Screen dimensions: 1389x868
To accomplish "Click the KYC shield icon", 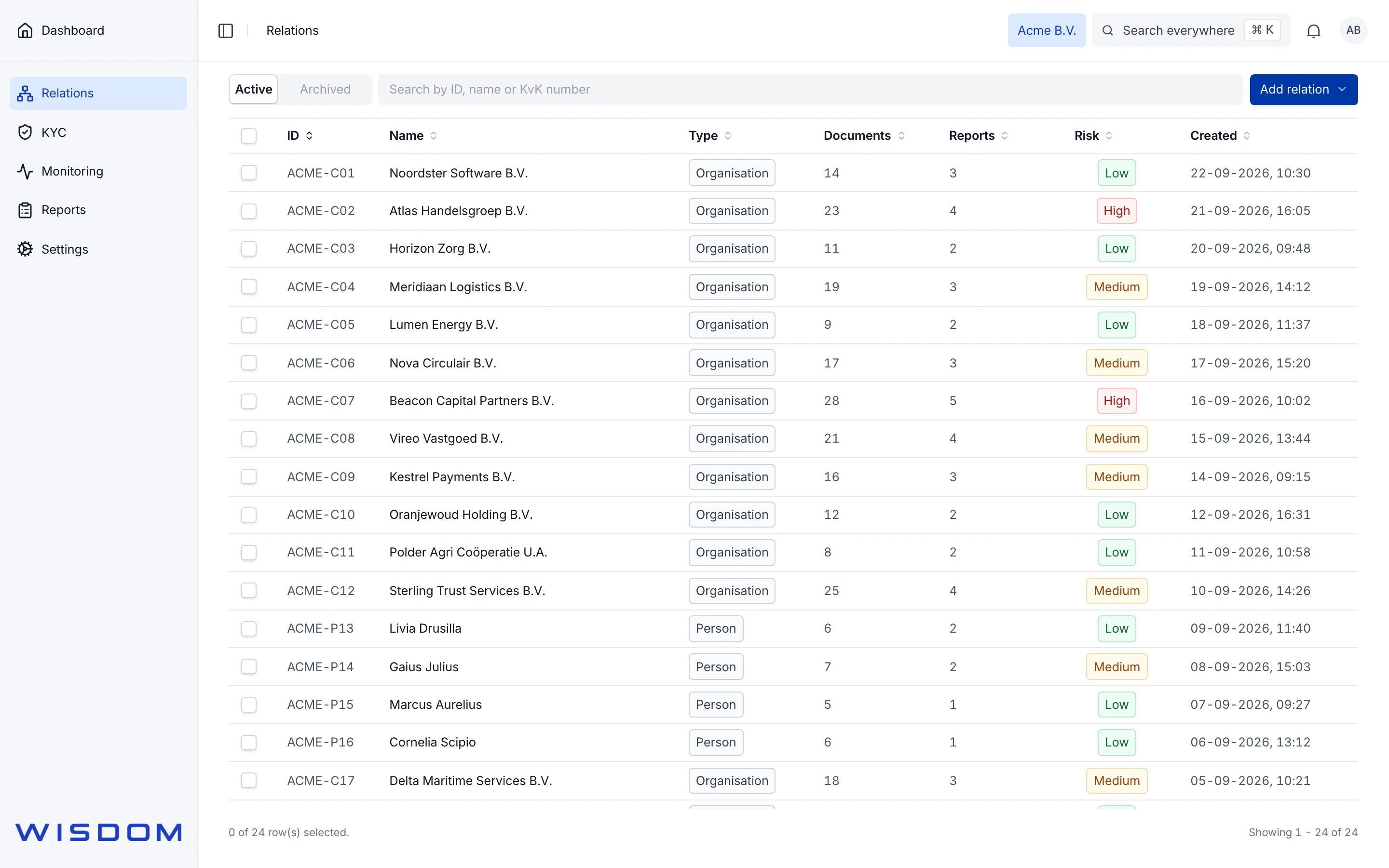I will [25, 133].
